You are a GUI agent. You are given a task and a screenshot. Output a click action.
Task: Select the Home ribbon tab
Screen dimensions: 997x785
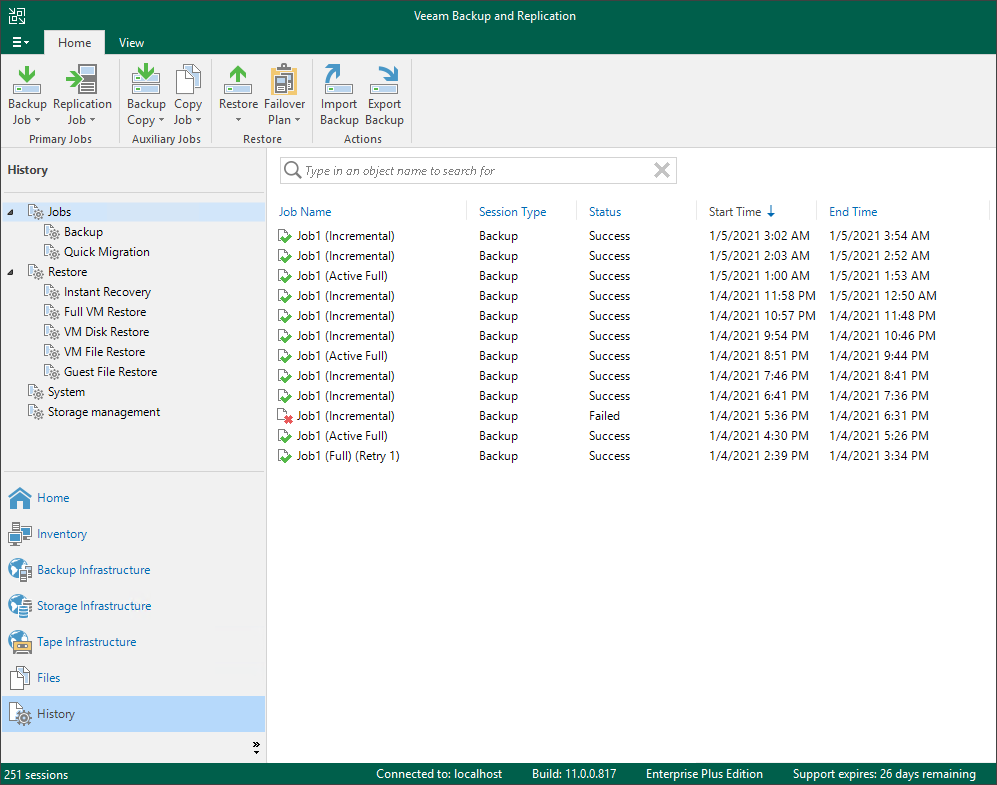click(x=75, y=43)
